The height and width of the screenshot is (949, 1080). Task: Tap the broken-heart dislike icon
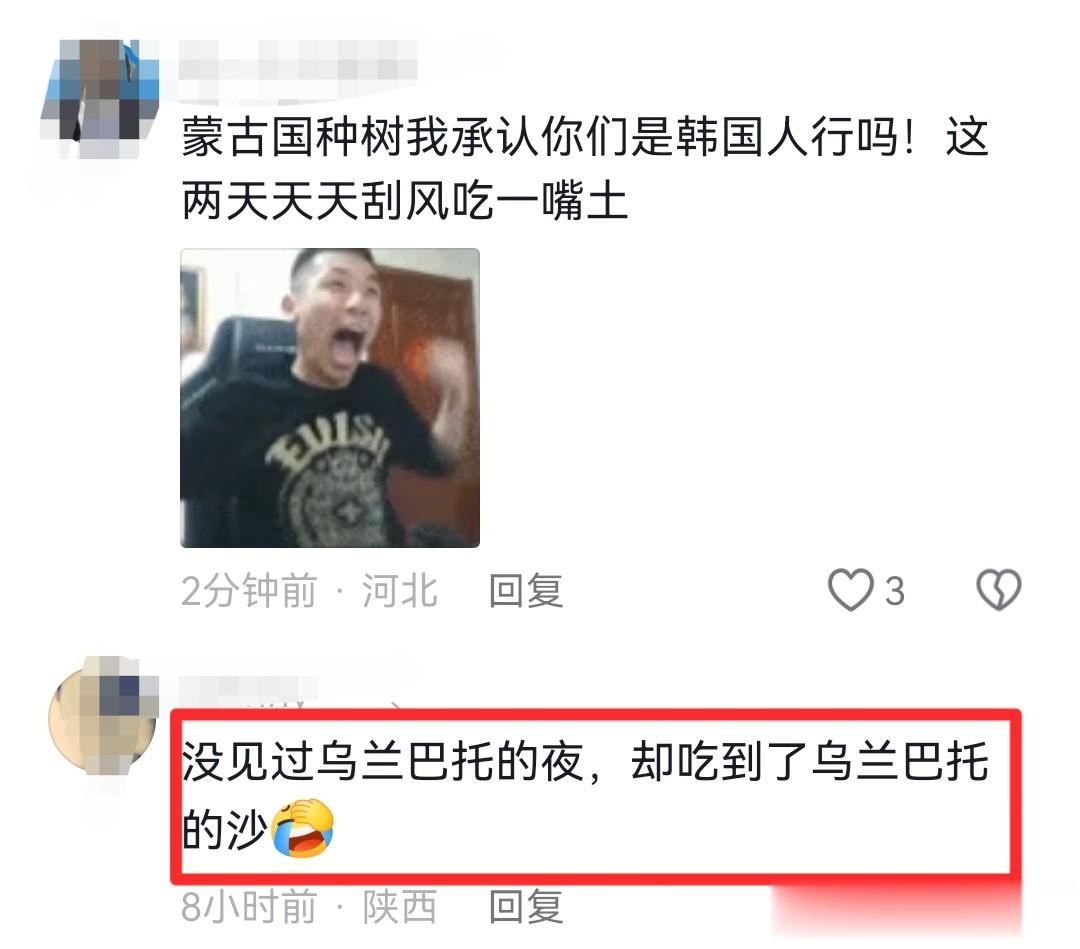tap(999, 590)
